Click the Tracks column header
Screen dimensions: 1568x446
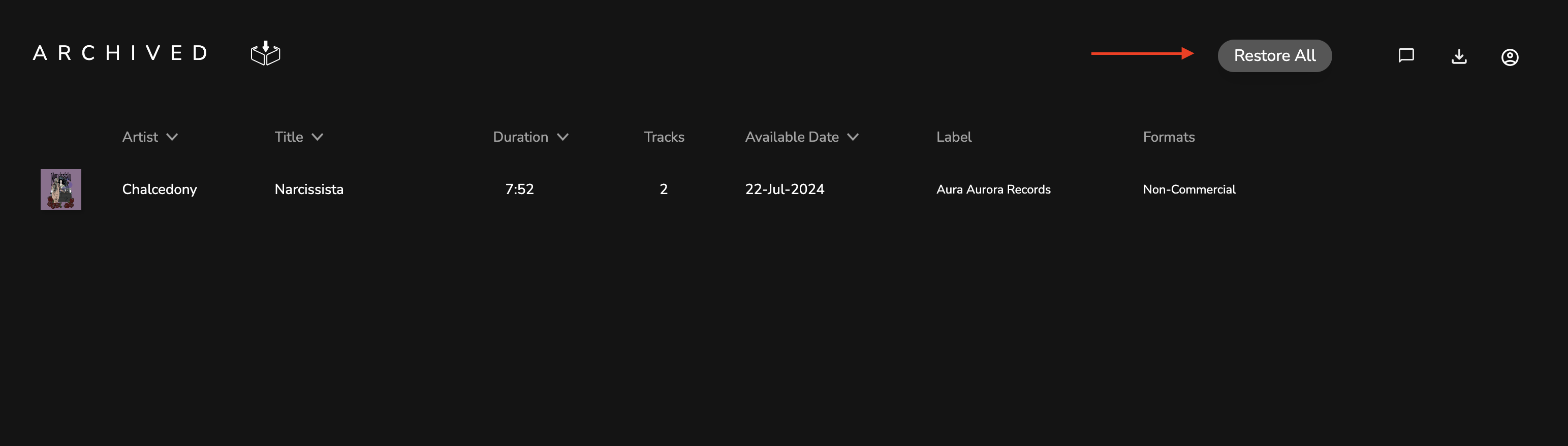point(664,137)
